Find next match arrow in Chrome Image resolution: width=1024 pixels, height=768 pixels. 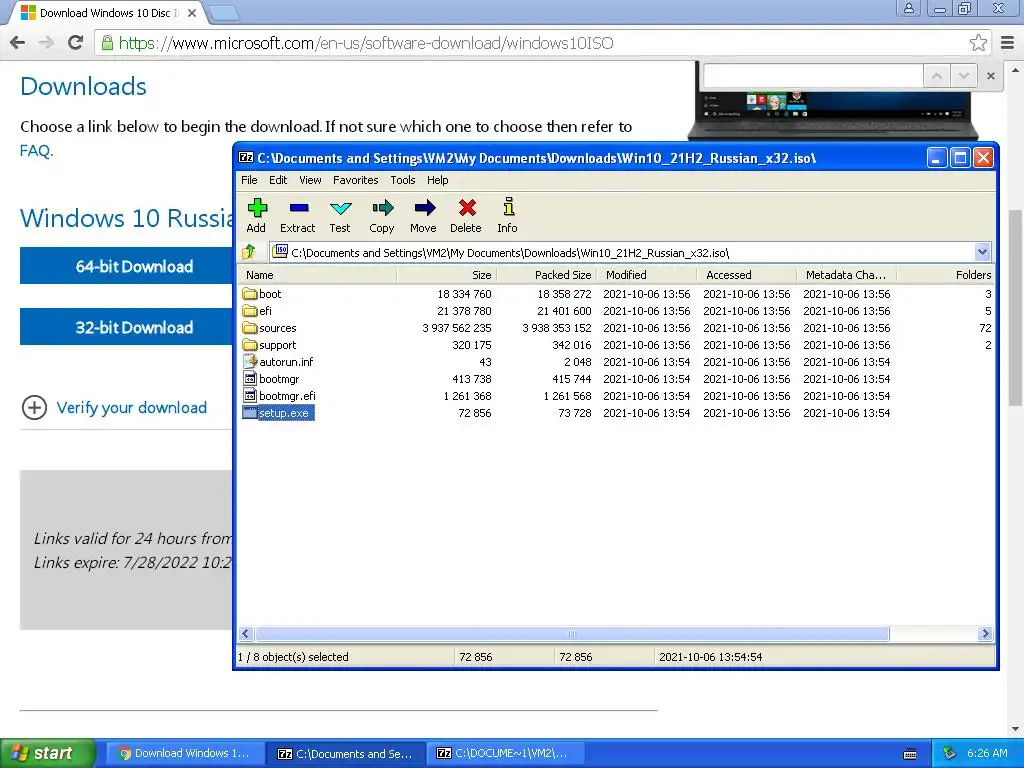[963, 76]
